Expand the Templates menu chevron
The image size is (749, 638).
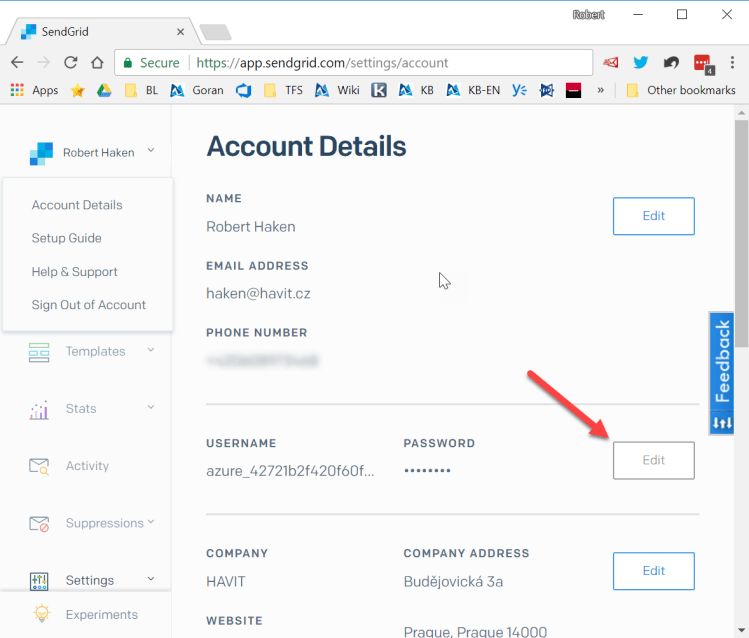[x=151, y=350]
